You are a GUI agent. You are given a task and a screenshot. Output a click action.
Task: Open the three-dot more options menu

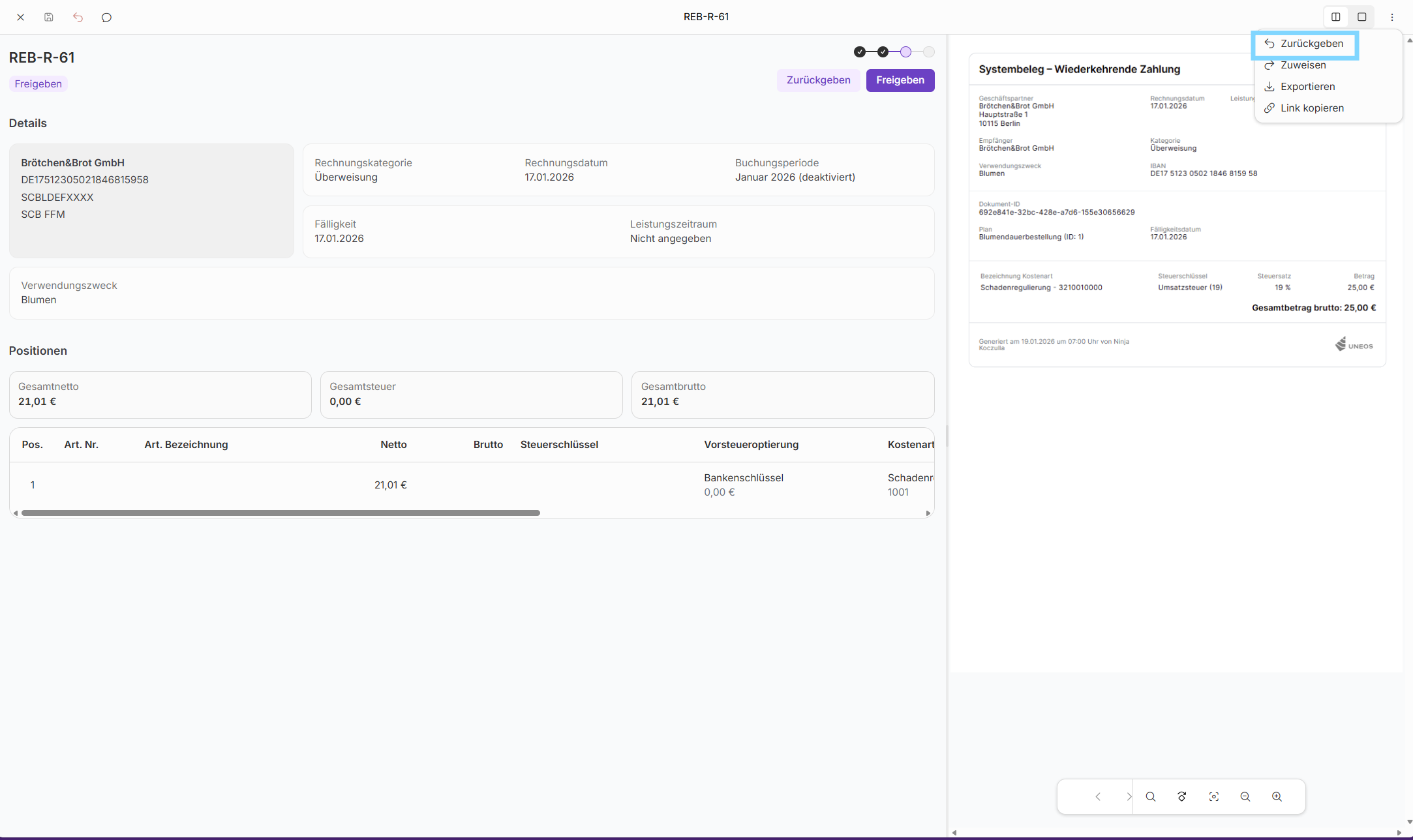point(1392,17)
